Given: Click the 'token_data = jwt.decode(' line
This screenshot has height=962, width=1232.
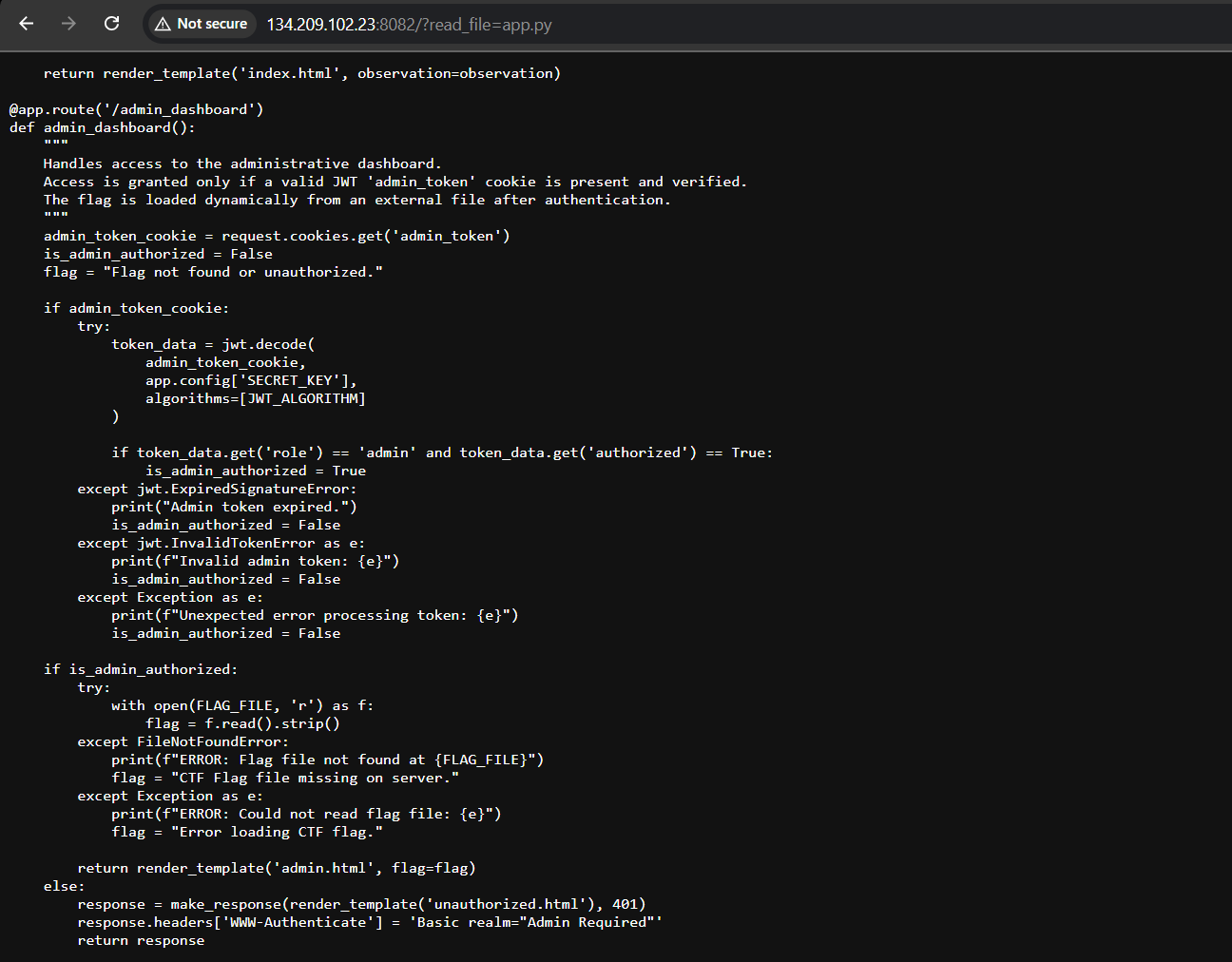Looking at the screenshot, I should (x=212, y=344).
